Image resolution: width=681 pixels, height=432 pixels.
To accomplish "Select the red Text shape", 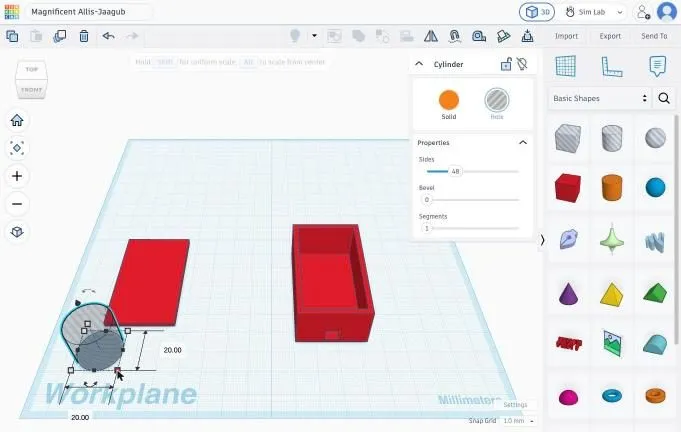I will (569, 344).
